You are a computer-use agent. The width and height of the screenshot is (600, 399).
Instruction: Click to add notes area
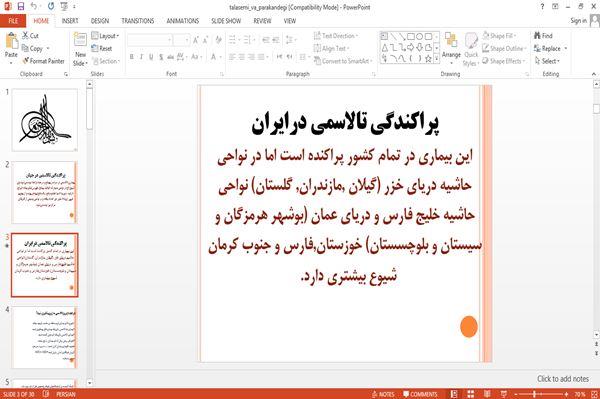point(563,379)
